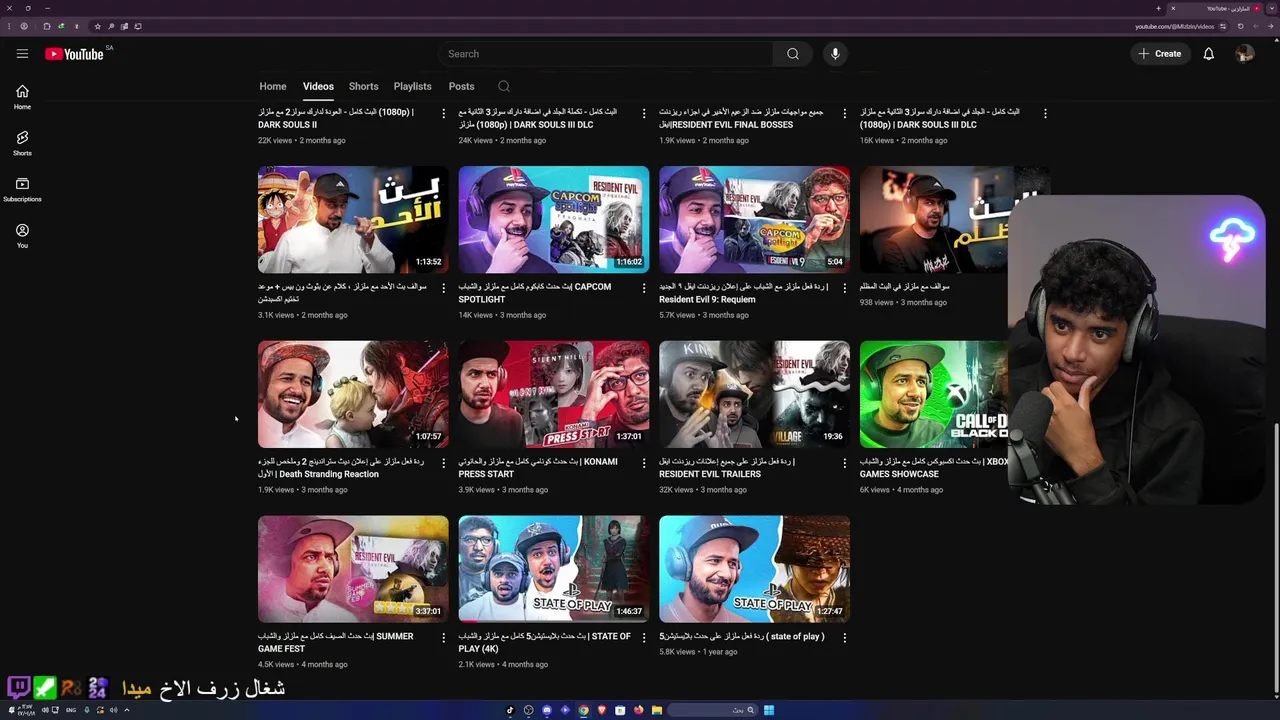Open the account avatar menu
The image size is (1280, 720).
click(x=1244, y=54)
